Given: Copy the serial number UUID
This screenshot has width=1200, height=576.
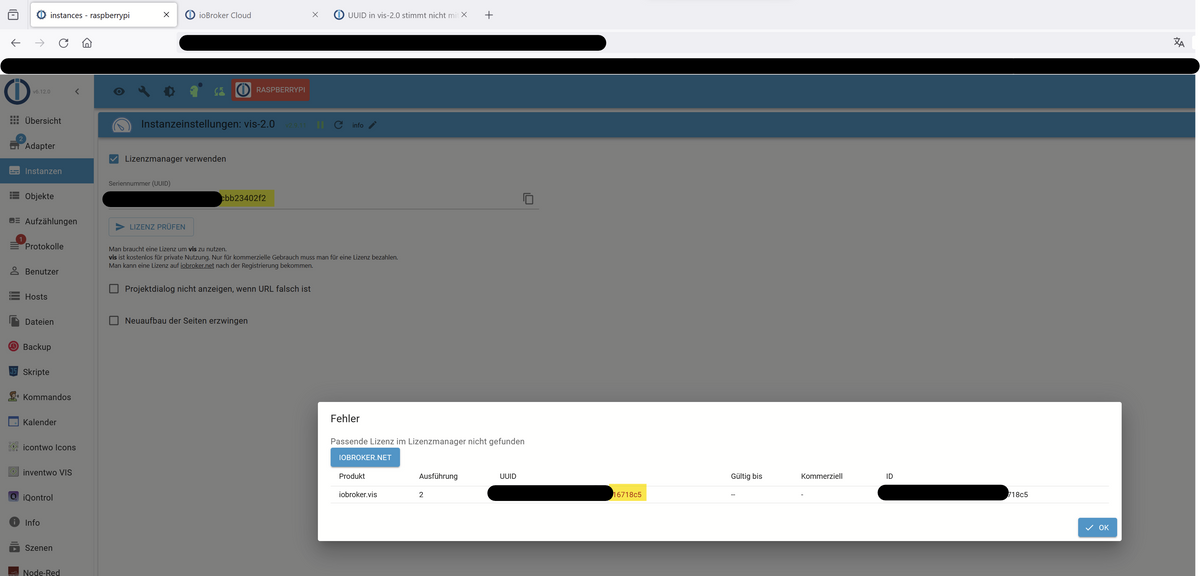Looking at the screenshot, I should tap(528, 199).
